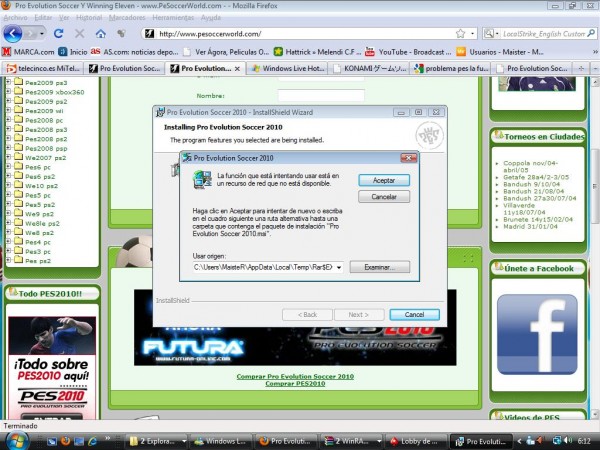Switch to the KONAMI tab
The height and width of the screenshot is (450, 600).
pyautogui.click(x=370, y=68)
